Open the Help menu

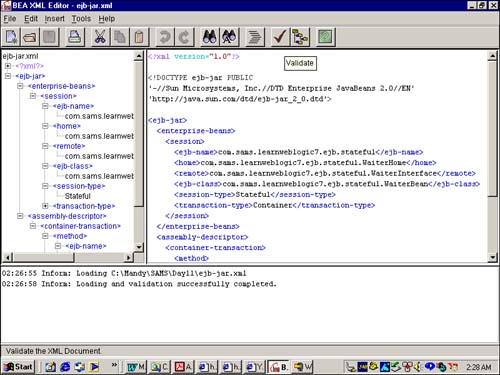point(107,19)
